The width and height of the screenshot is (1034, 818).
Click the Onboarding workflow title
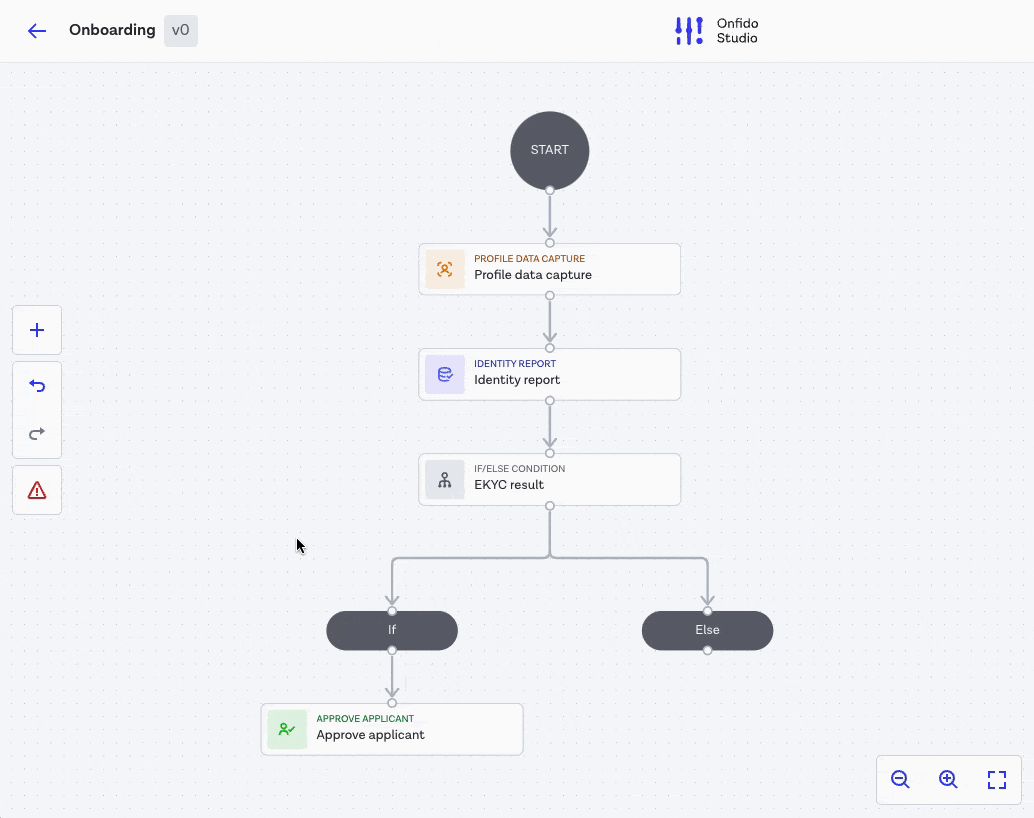pyautogui.click(x=112, y=30)
